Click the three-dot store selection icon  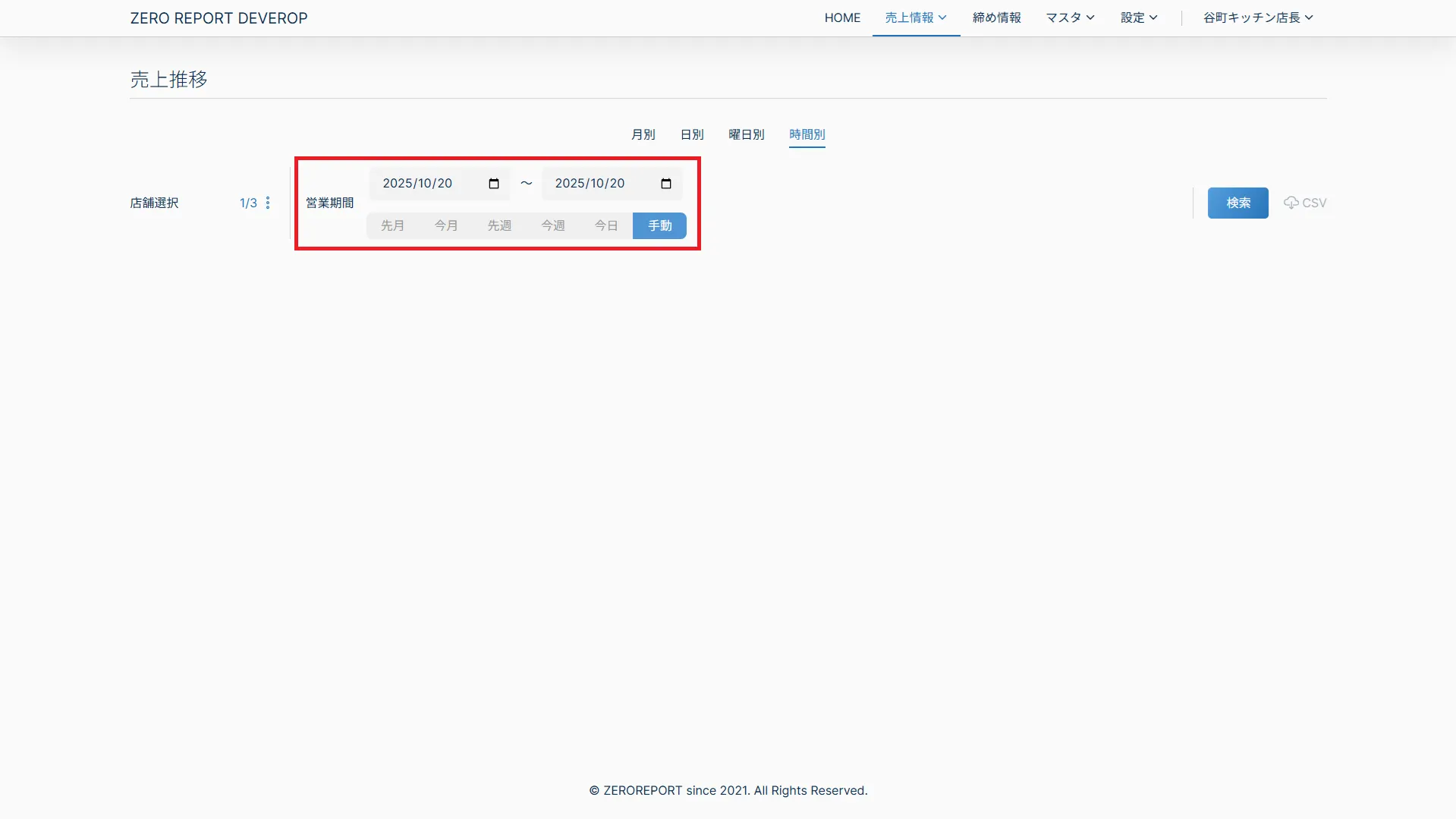268,203
